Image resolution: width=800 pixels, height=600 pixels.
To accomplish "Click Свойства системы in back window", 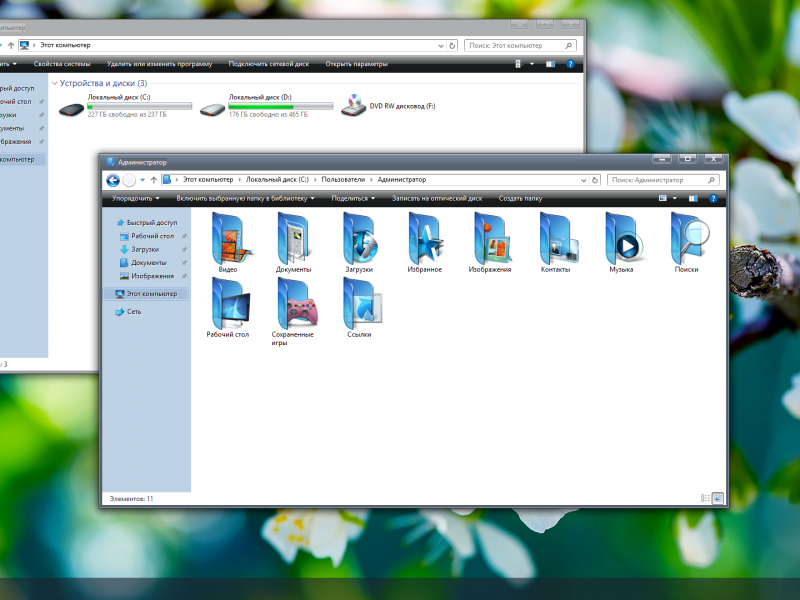I will pyautogui.click(x=62, y=64).
